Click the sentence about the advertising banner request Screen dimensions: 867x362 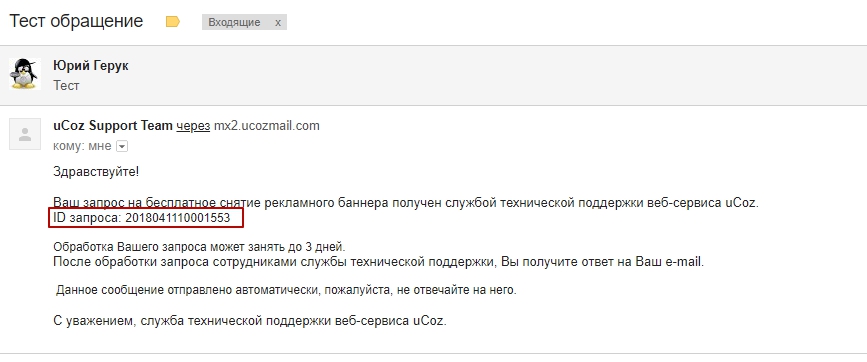point(406,203)
